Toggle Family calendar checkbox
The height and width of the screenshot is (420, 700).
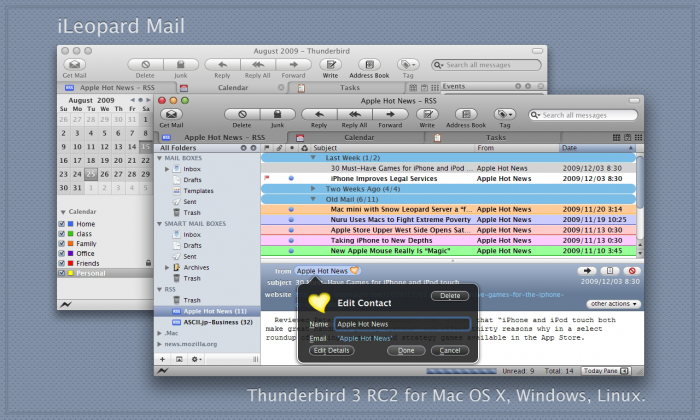pos(62,243)
